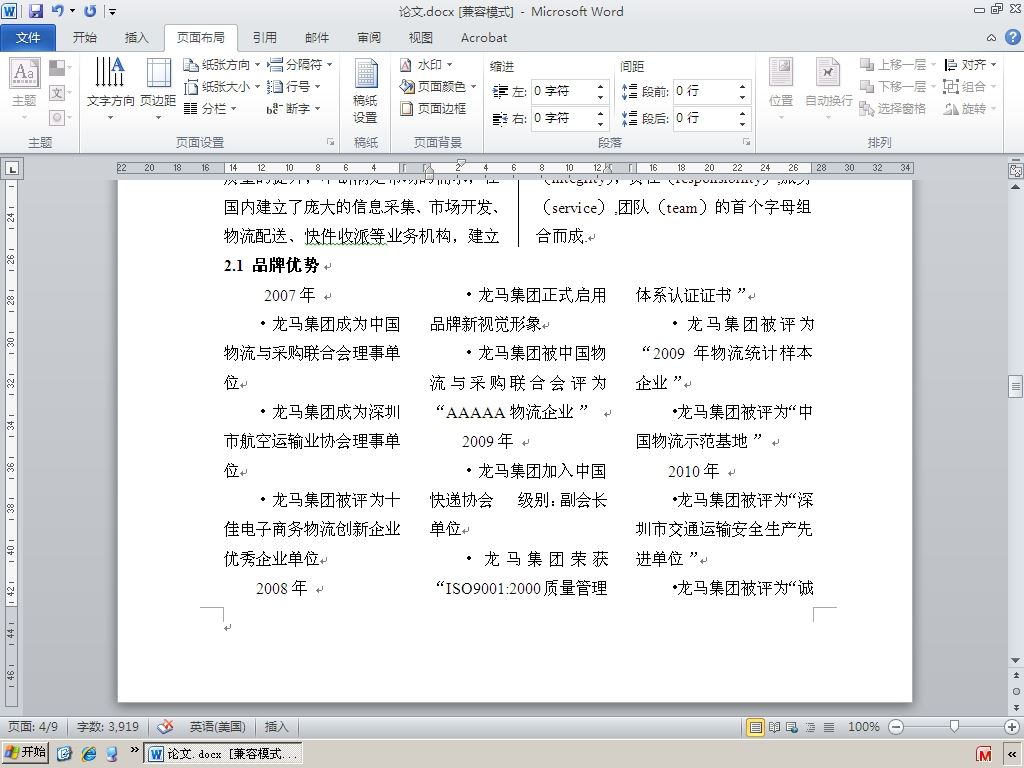Click the zoom level 100% button
The image size is (1024, 768).
[x=863, y=727]
